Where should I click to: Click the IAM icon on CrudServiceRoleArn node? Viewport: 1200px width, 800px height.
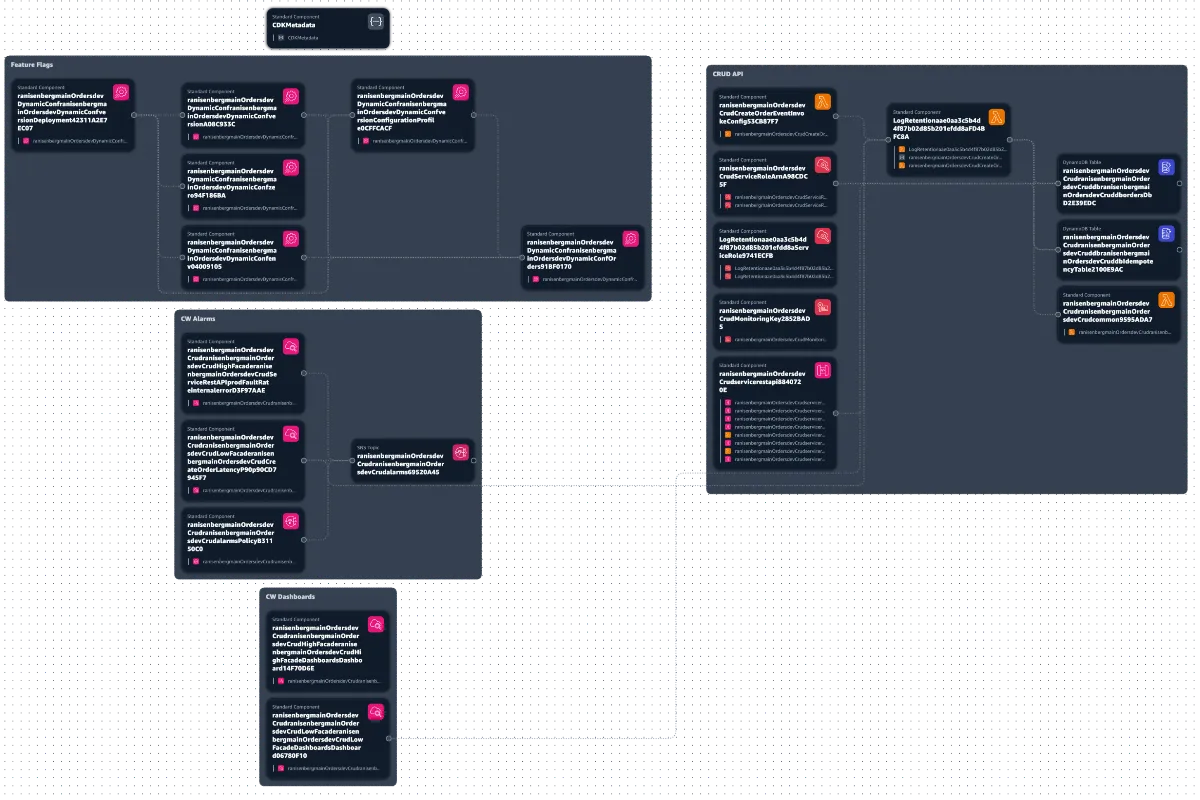823,164
